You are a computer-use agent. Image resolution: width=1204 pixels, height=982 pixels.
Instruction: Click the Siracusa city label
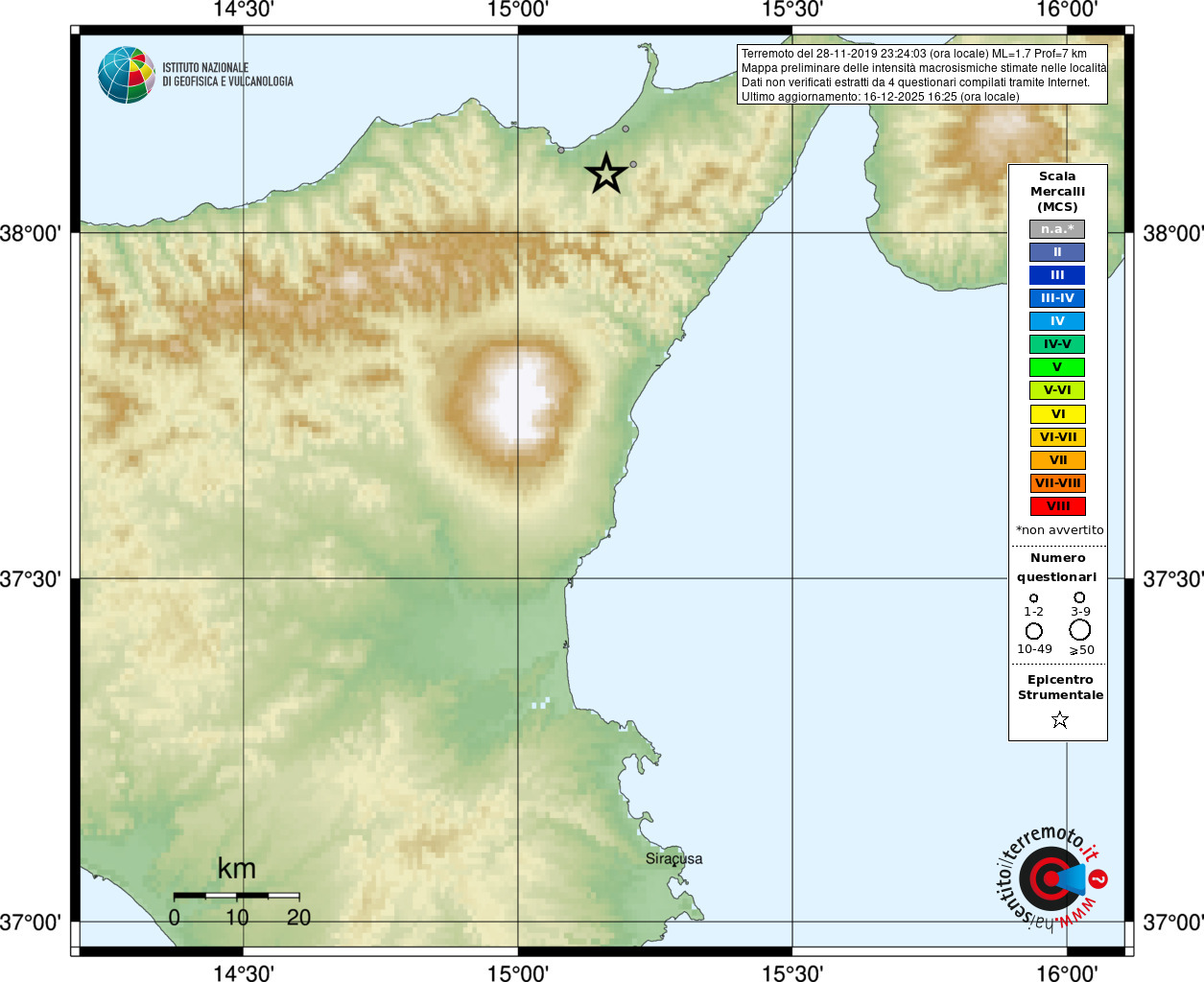pos(673,859)
